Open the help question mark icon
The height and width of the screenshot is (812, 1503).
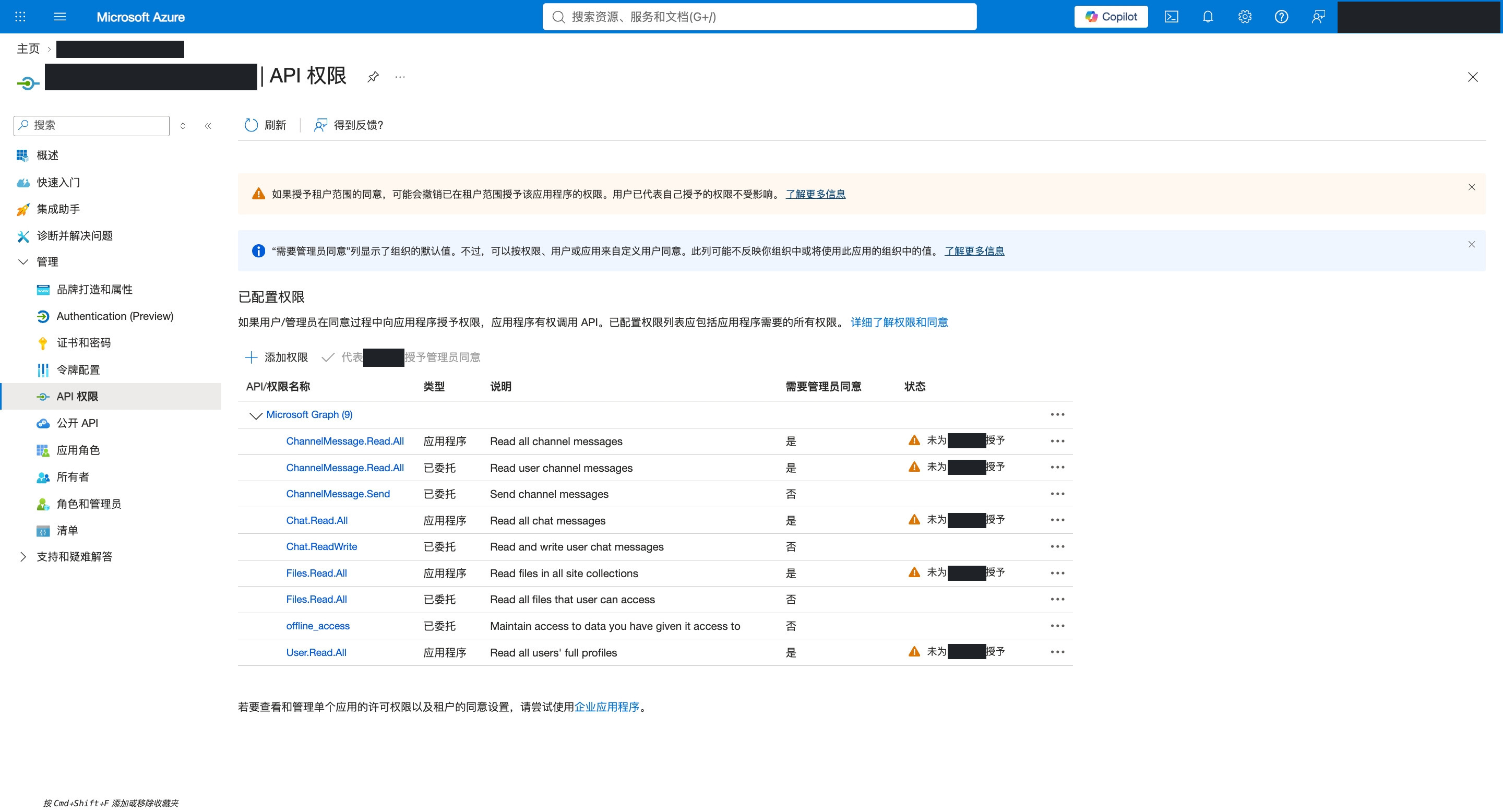click(x=1281, y=16)
